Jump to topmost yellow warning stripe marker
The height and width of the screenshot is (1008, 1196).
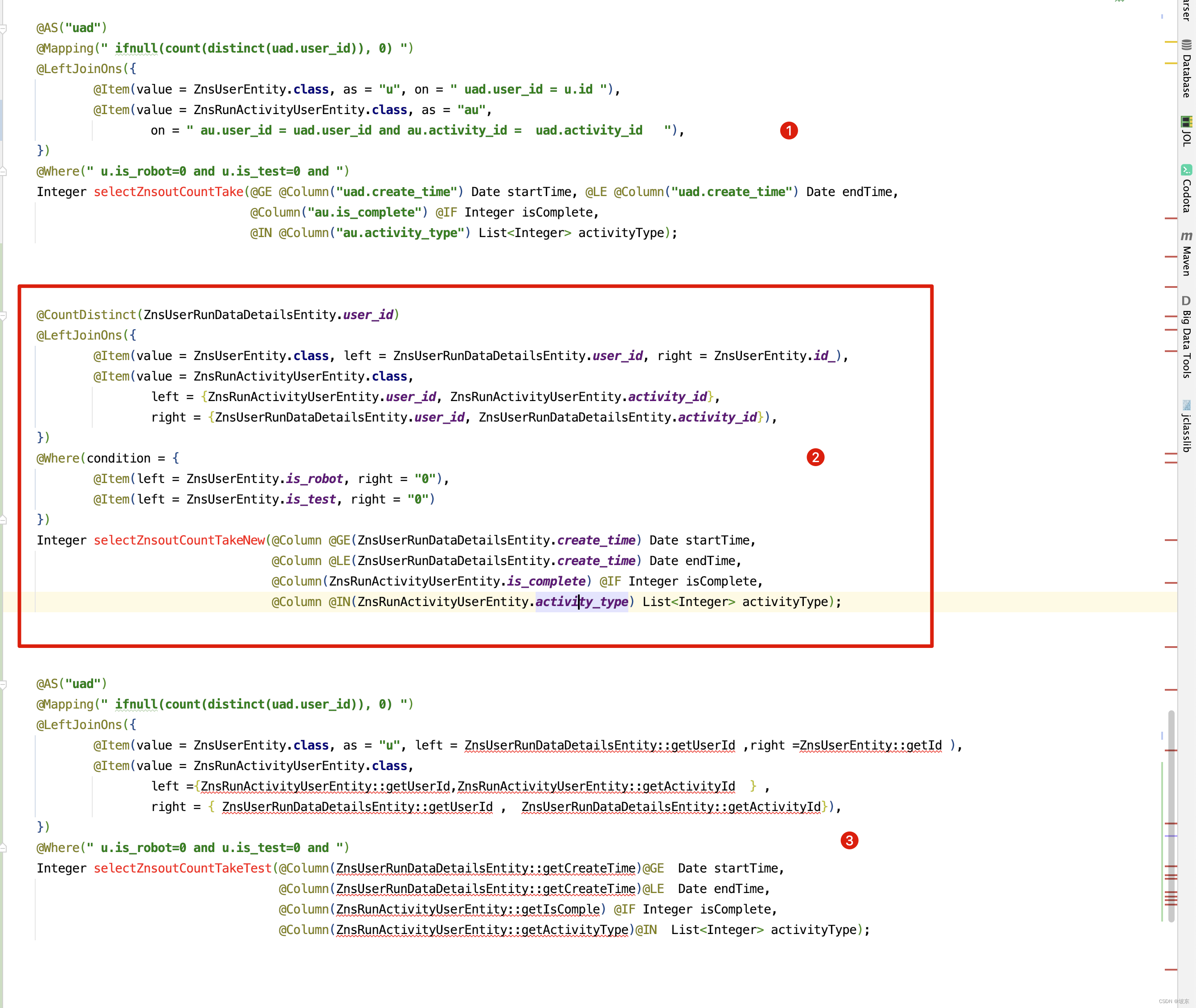(x=1171, y=42)
